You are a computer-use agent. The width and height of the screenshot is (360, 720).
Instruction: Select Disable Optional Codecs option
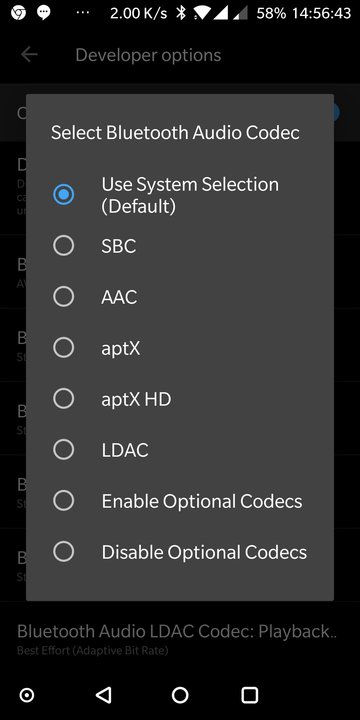[x=180, y=552]
